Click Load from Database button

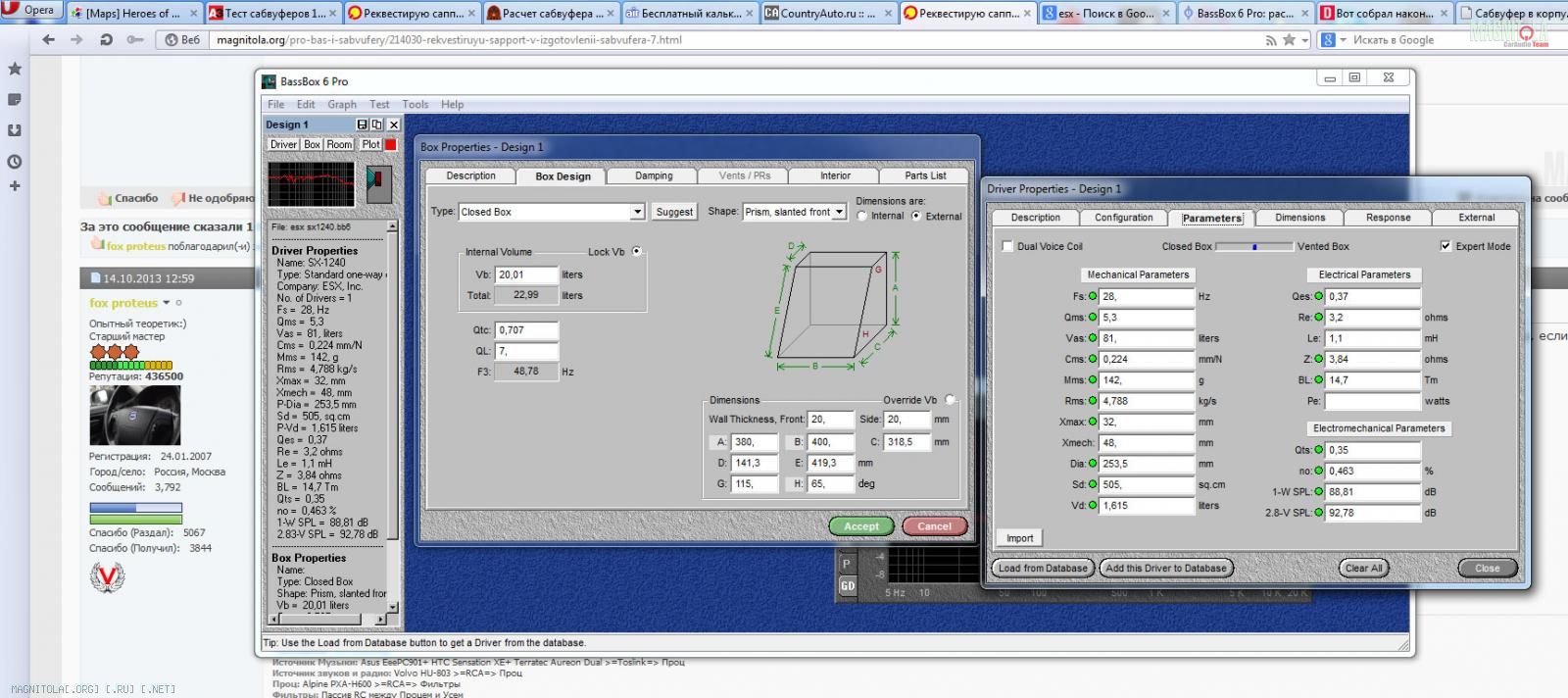tap(1043, 568)
